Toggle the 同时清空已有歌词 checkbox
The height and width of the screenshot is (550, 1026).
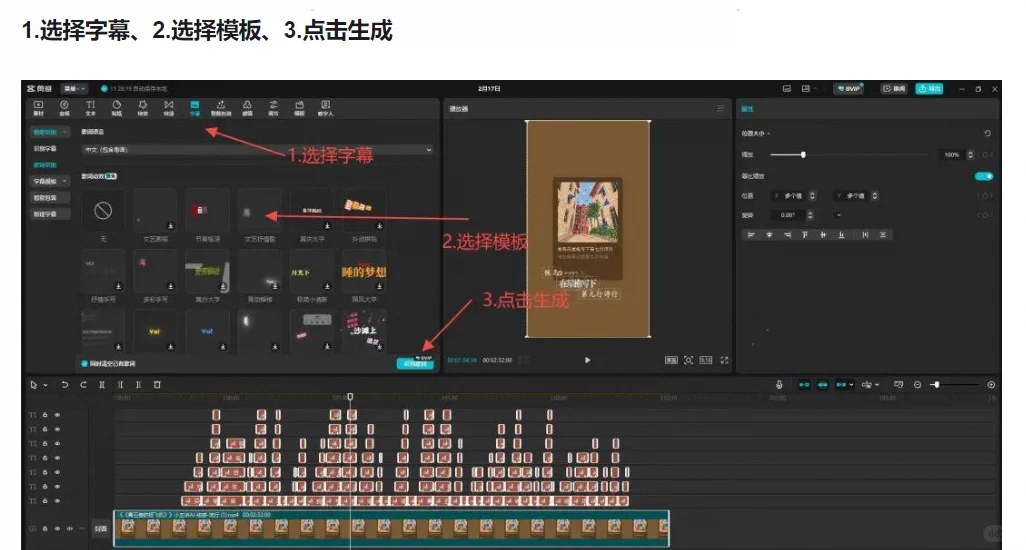(84, 364)
